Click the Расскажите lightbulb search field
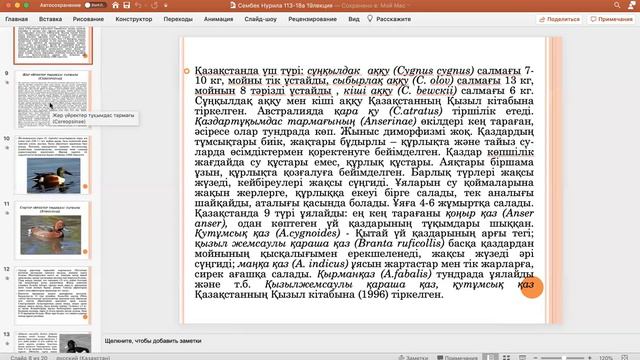 tap(389, 19)
